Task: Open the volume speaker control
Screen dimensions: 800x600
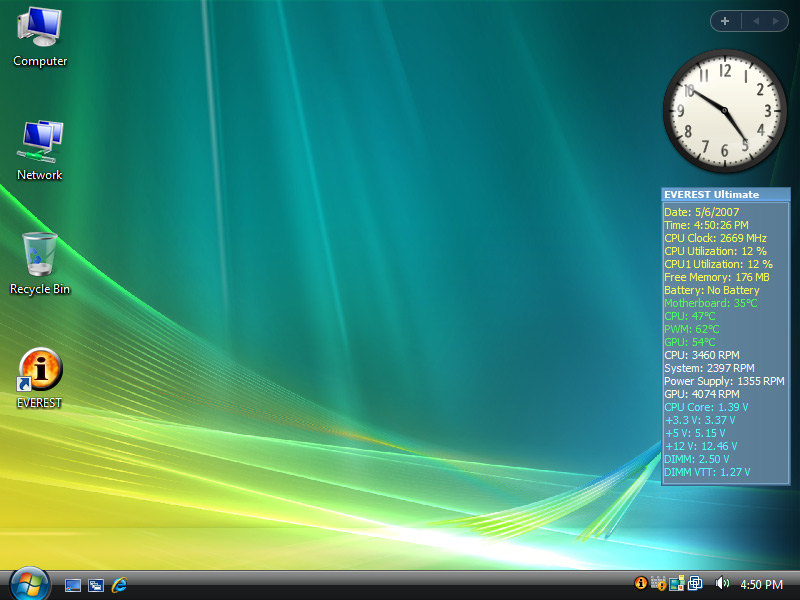Action: [x=722, y=584]
